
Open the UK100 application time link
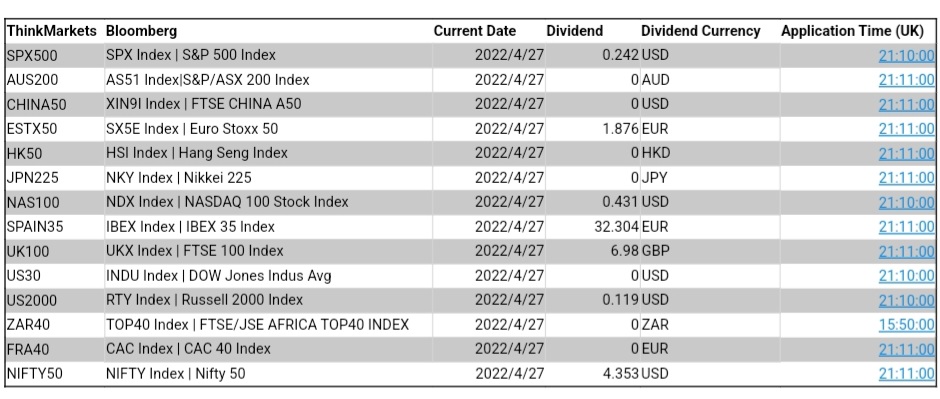pos(906,252)
